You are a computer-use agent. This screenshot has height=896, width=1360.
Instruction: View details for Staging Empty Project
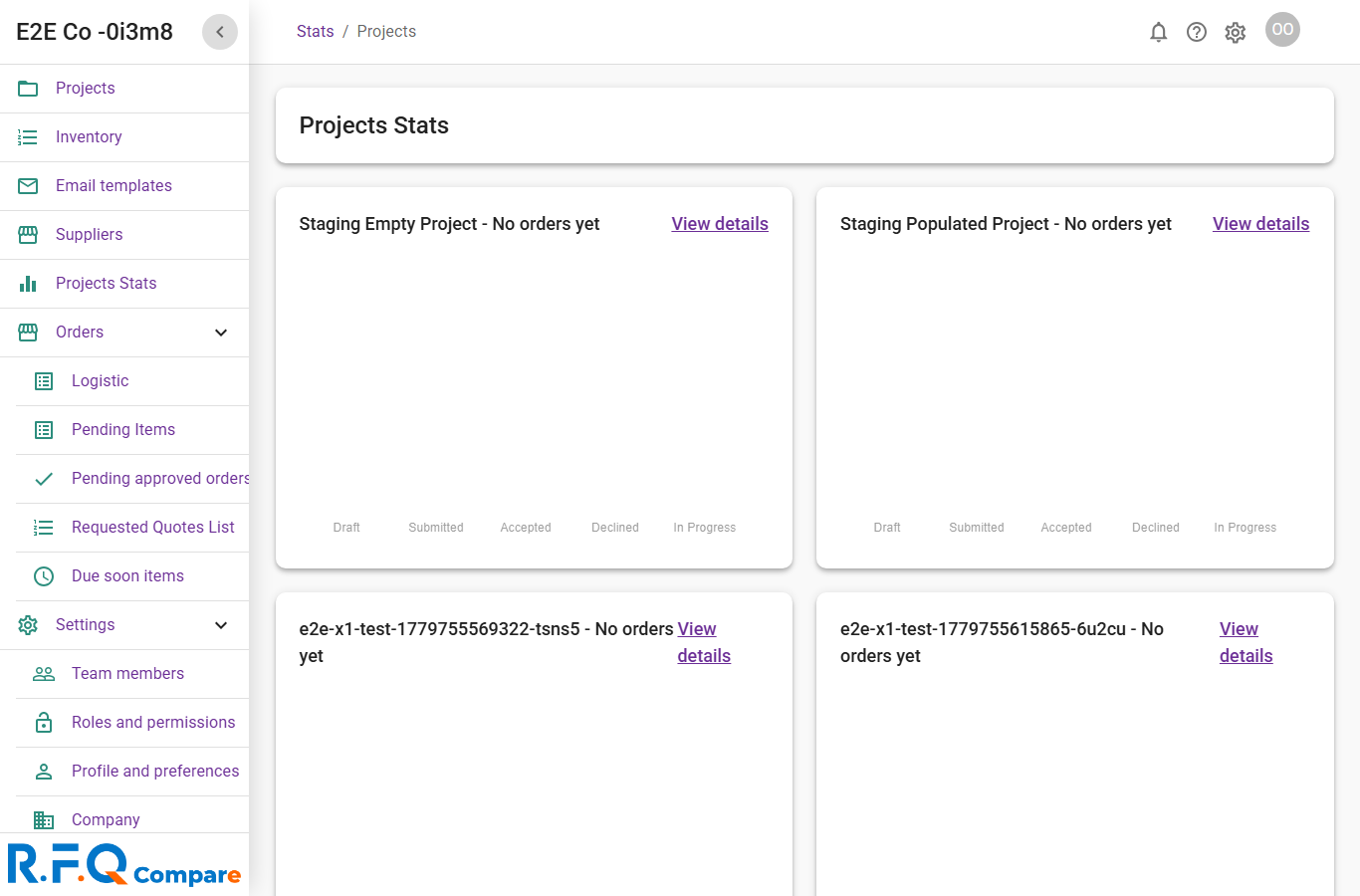click(x=720, y=224)
